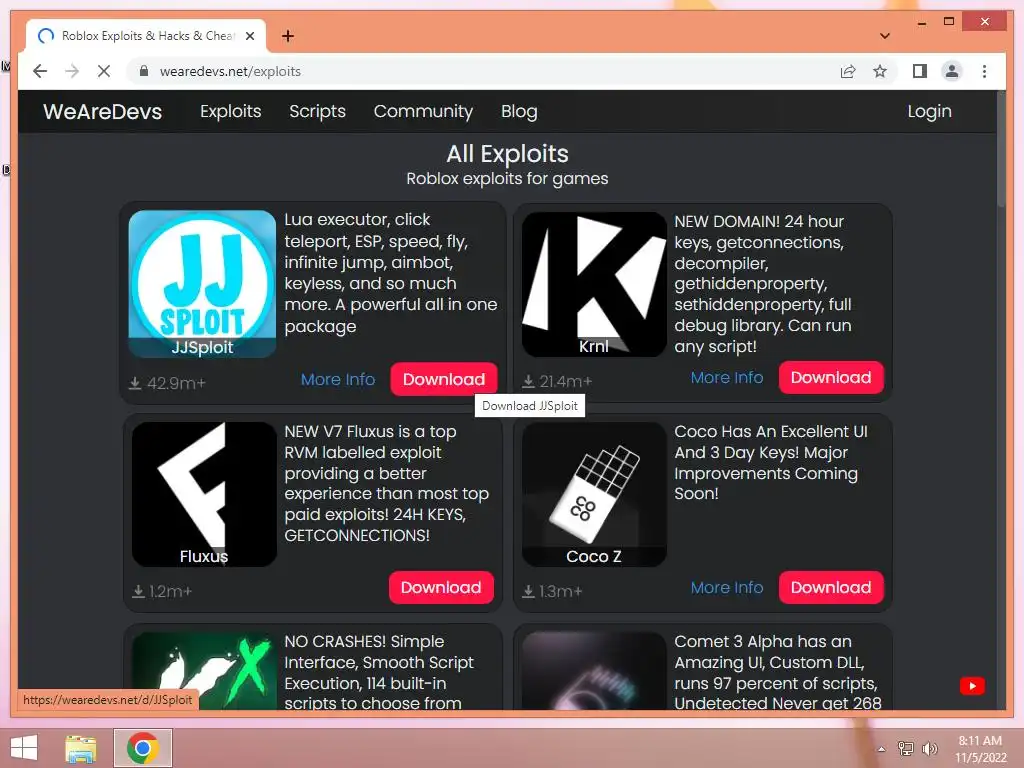
Task: Expand the tab search chevron
Action: (885, 36)
